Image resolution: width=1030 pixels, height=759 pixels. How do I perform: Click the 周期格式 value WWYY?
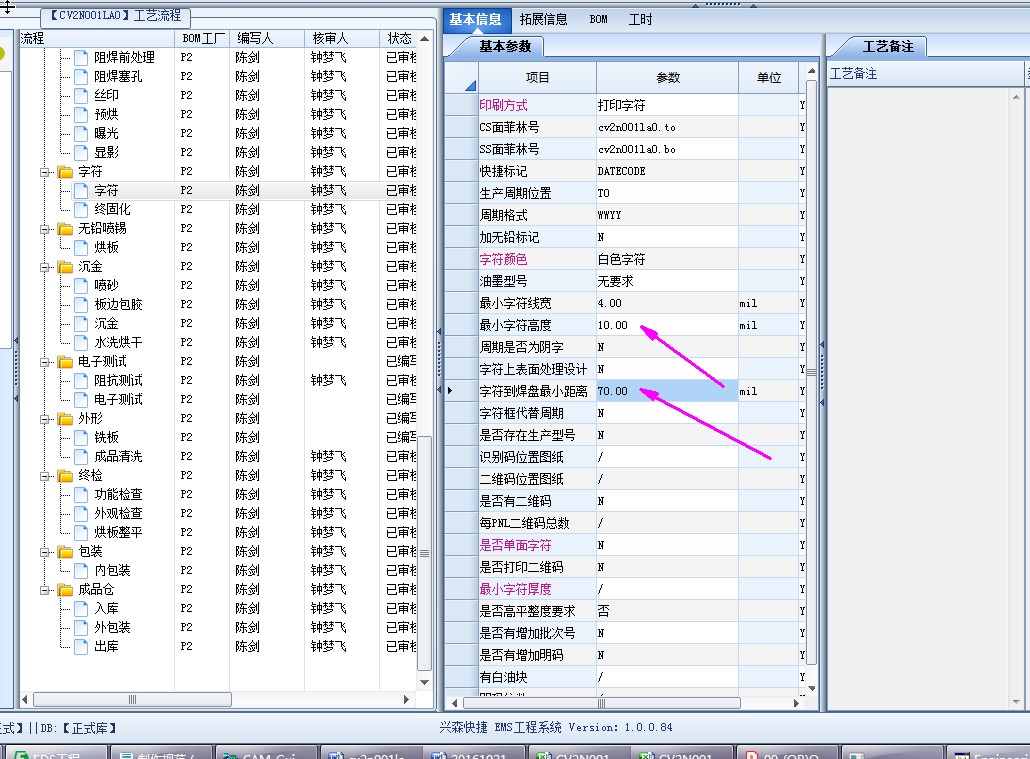(667, 215)
